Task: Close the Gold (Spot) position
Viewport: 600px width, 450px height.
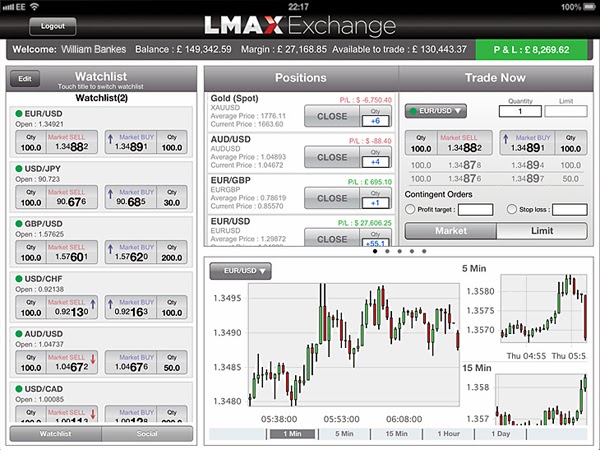Action: pos(332,116)
